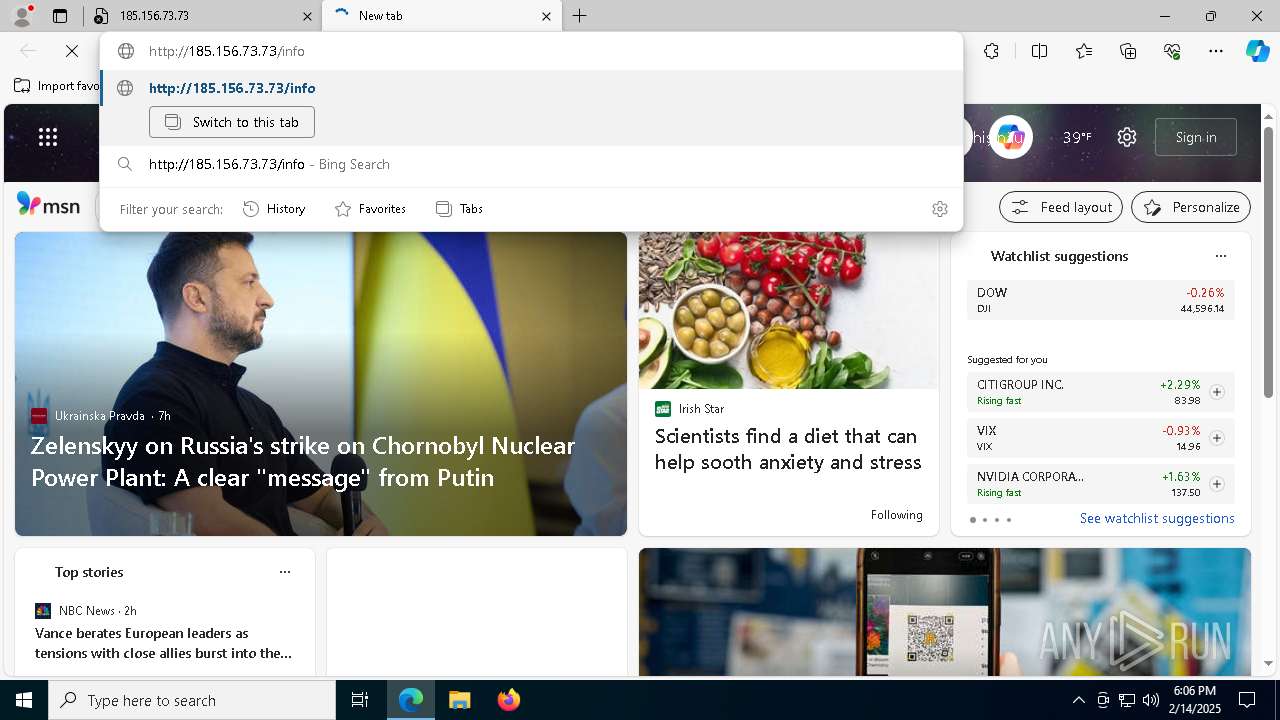The image size is (1280, 720).
Task: Click the olives and tomatoes food thumbnail
Action: [x=789, y=310]
